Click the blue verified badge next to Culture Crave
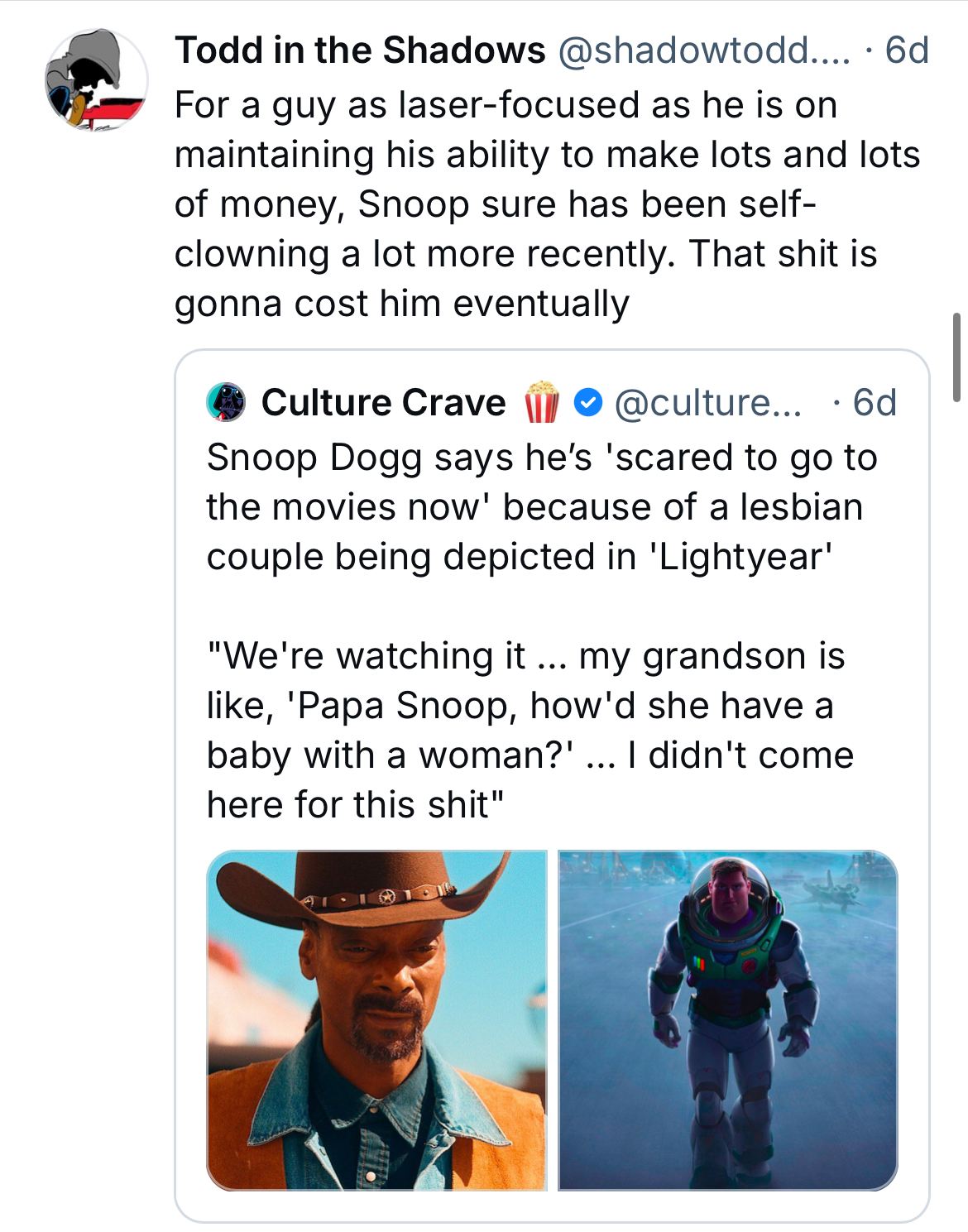Viewport: 968px width, 1232px height. click(x=587, y=403)
